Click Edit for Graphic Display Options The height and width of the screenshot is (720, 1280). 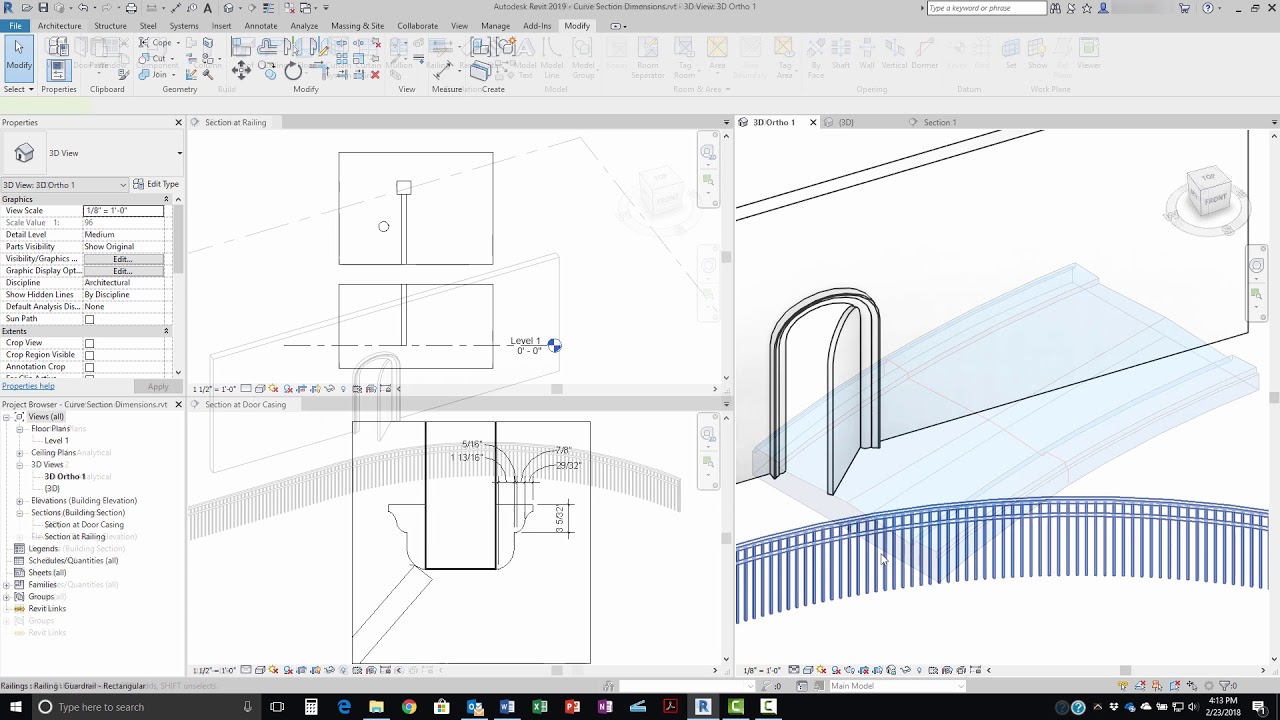tap(123, 271)
